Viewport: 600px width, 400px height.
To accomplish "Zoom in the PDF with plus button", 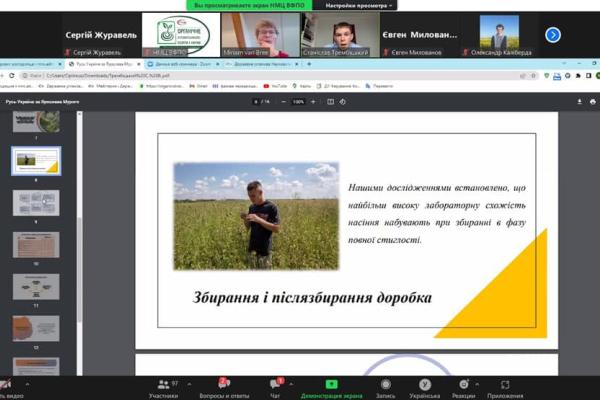I will click(x=313, y=102).
